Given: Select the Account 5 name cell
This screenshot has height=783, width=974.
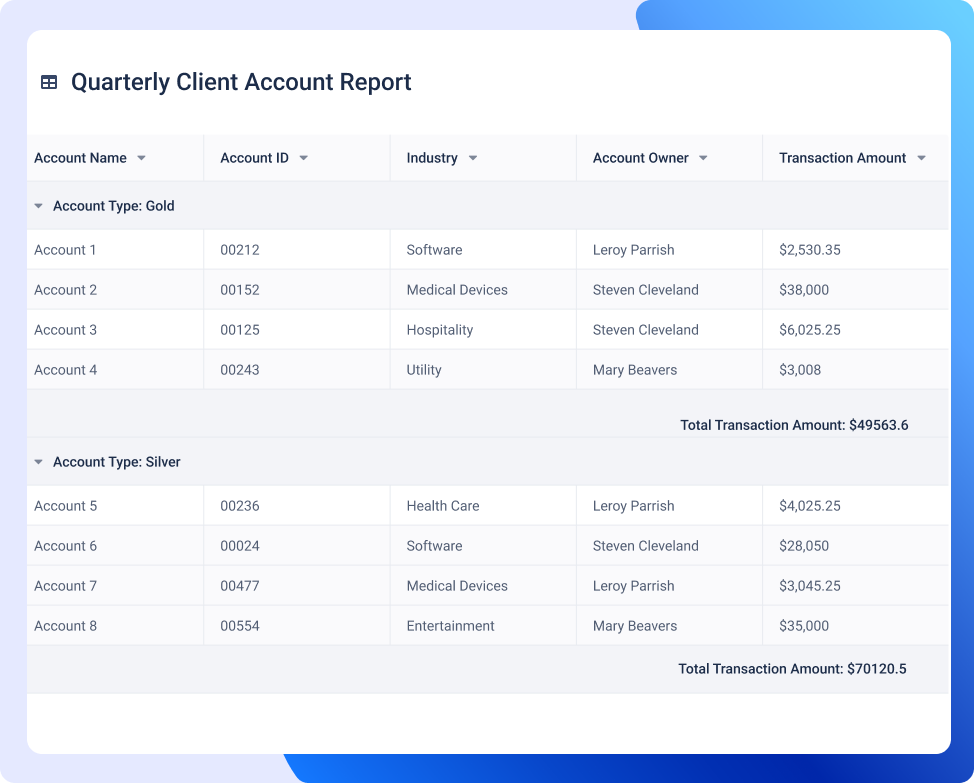Looking at the screenshot, I should point(116,506).
